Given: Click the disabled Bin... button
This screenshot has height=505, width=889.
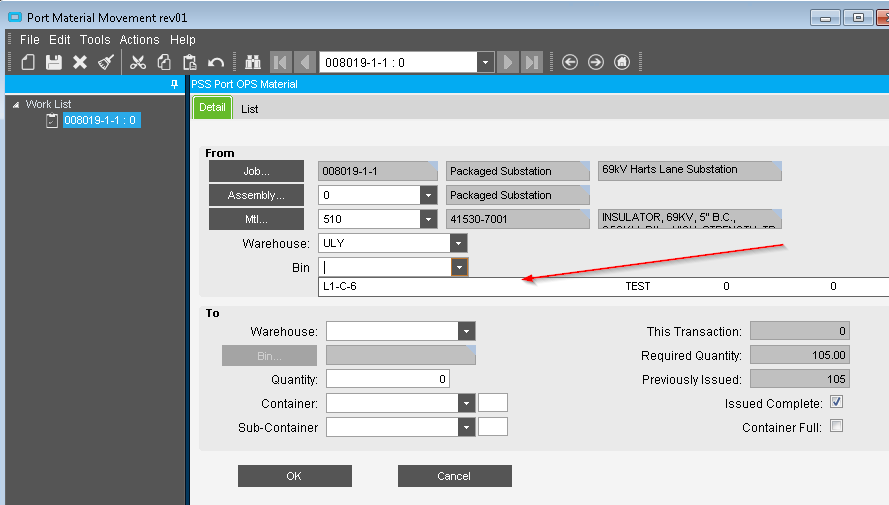Looking at the screenshot, I should [x=269, y=356].
